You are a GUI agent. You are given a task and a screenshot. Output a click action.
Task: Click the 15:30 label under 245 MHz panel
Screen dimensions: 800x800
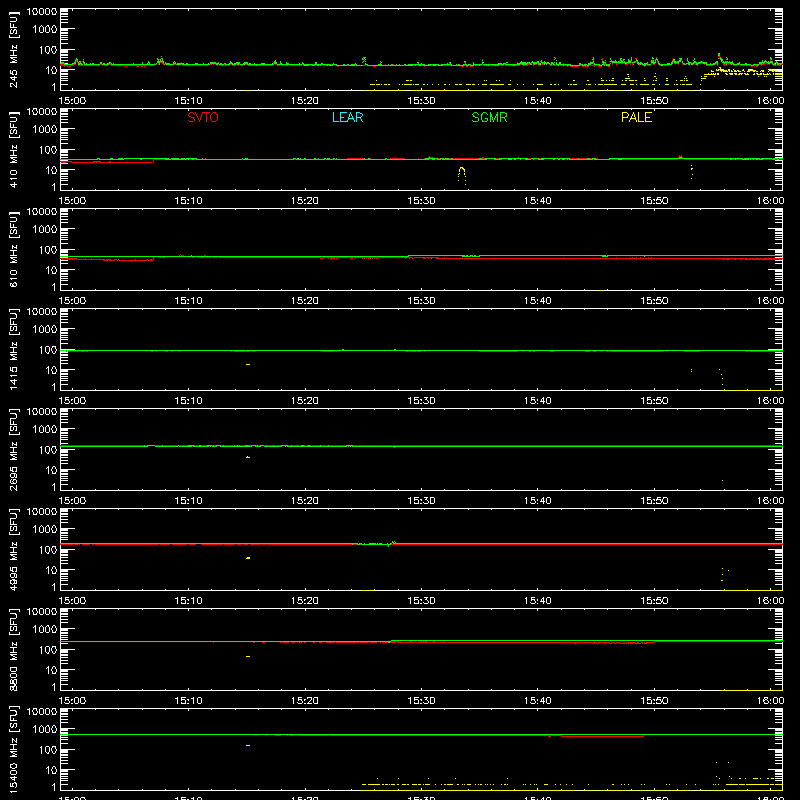tap(421, 101)
